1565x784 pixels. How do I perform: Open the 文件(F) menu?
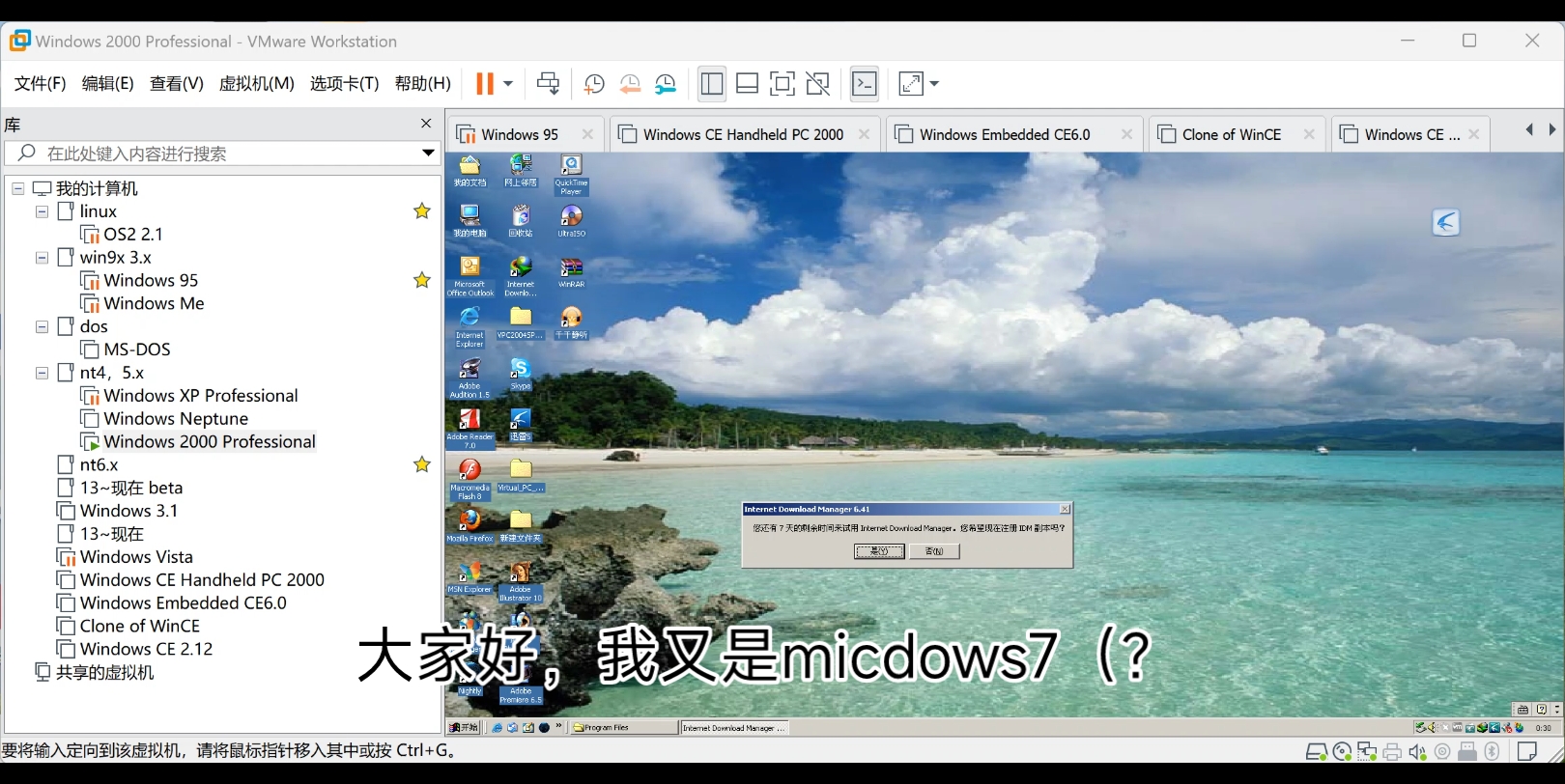point(41,84)
